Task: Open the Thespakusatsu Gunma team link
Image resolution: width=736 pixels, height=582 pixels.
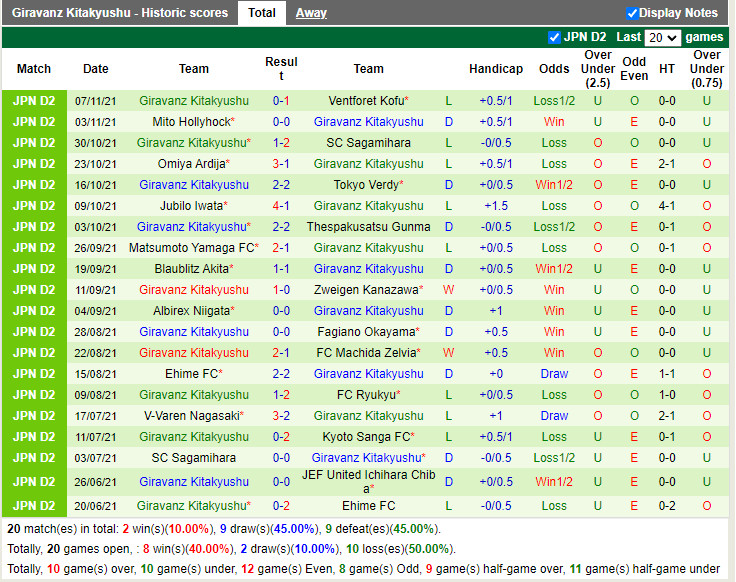Action: (368, 227)
